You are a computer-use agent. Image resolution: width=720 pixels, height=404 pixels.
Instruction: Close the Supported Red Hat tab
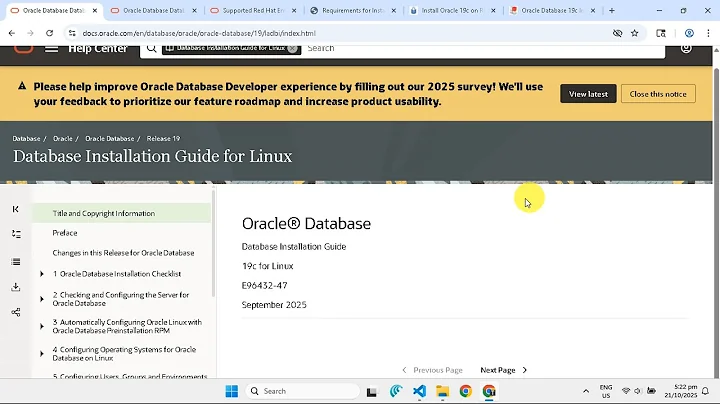click(x=294, y=11)
